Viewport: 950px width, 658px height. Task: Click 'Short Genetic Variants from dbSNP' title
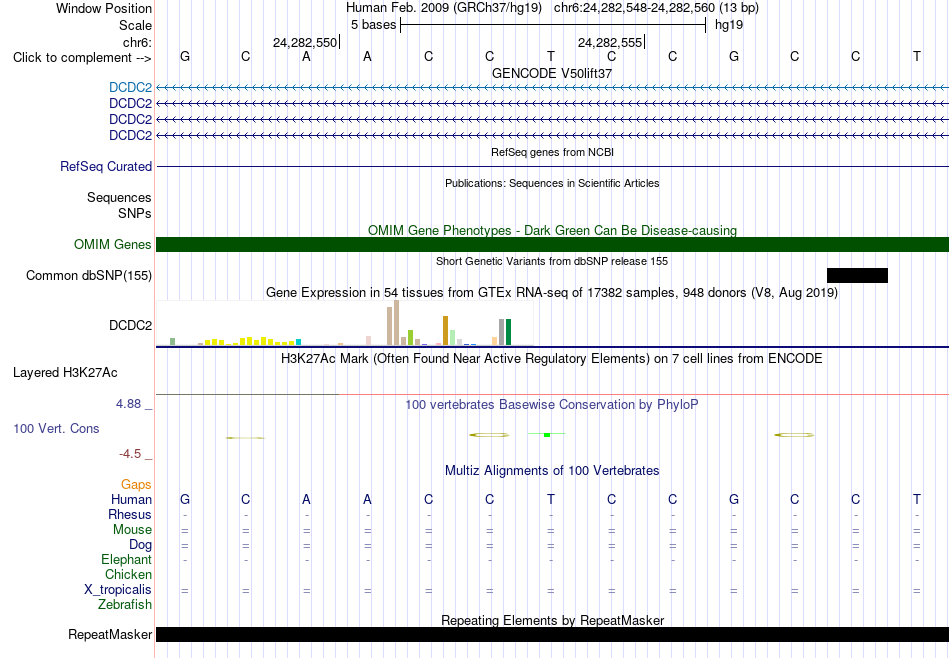552,261
